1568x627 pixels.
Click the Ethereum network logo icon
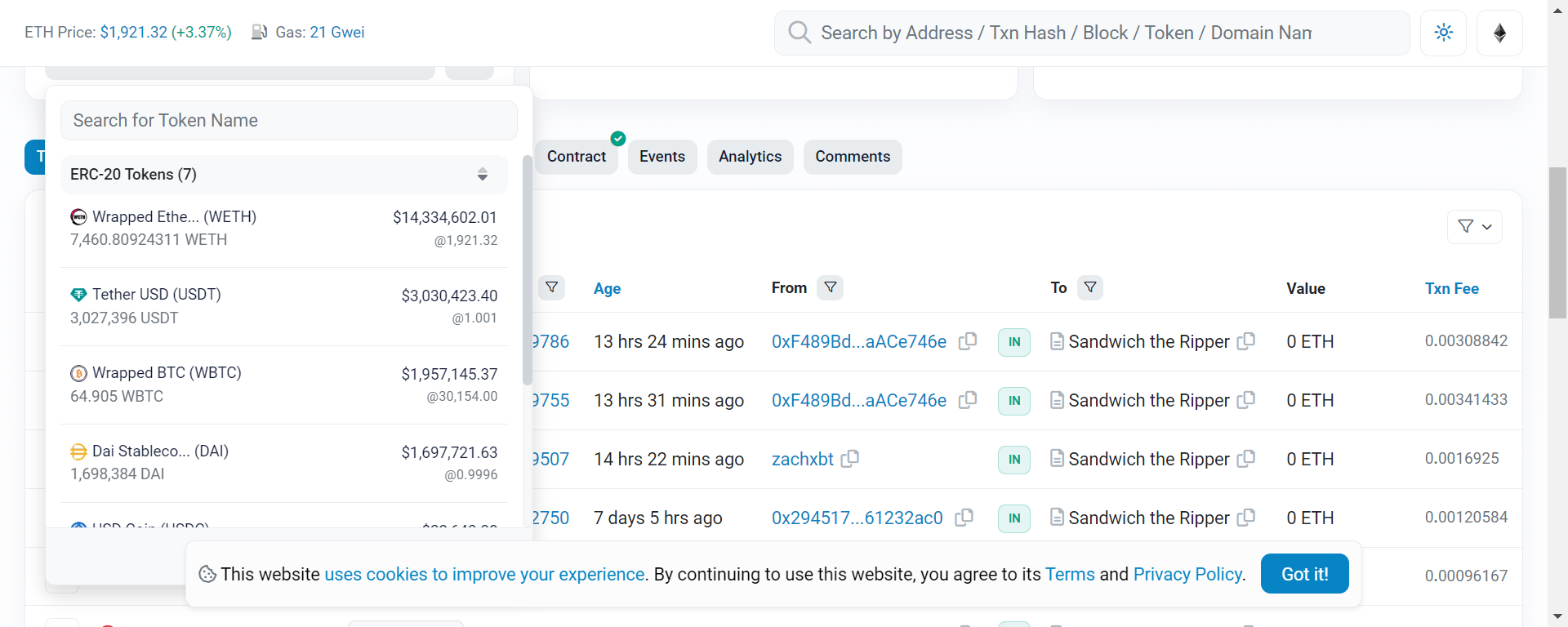click(x=1499, y=33)
